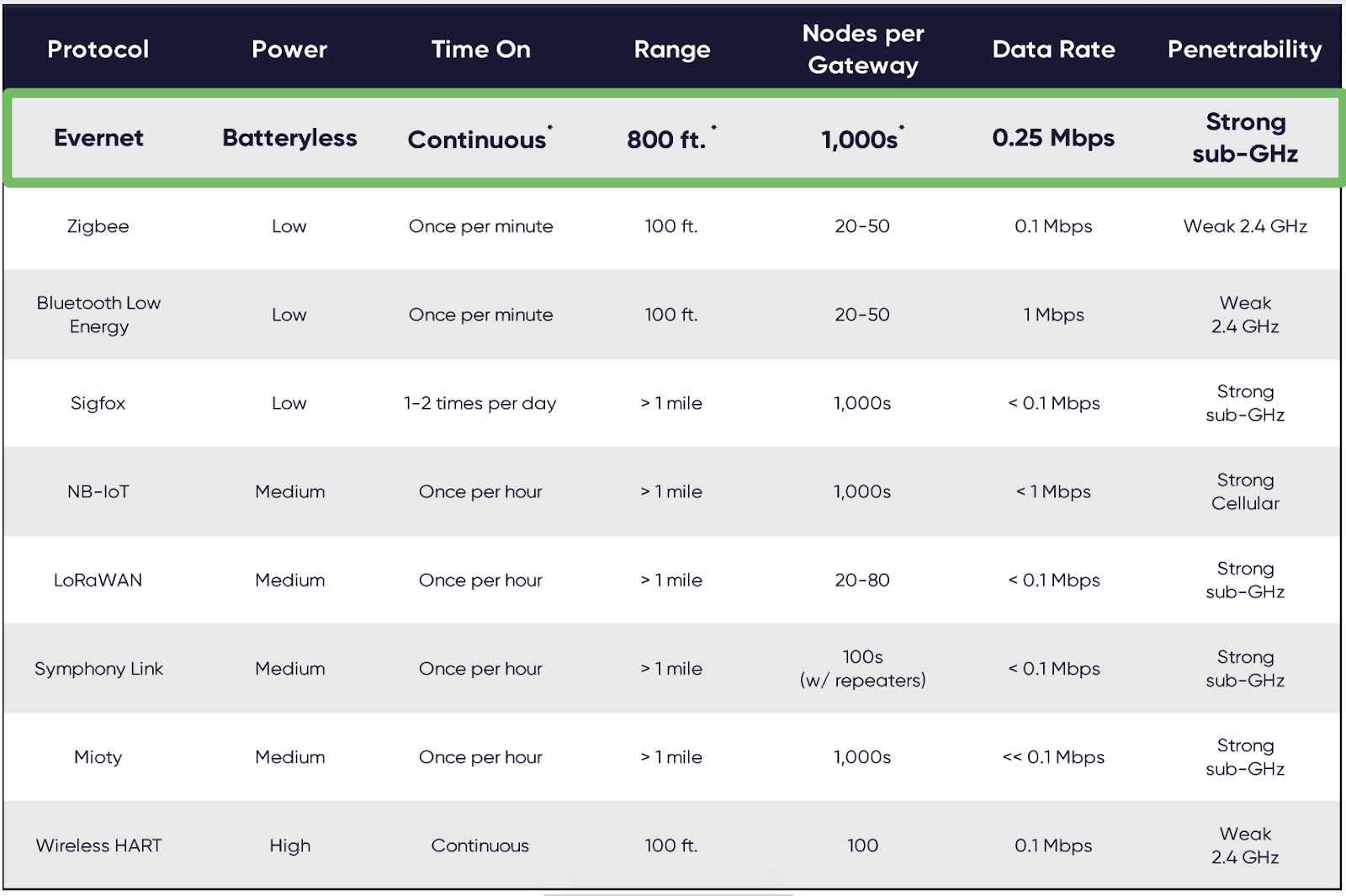
Task: Select the Evernet protocol cell
Action: pyautogui.click(x=98, y=138)
